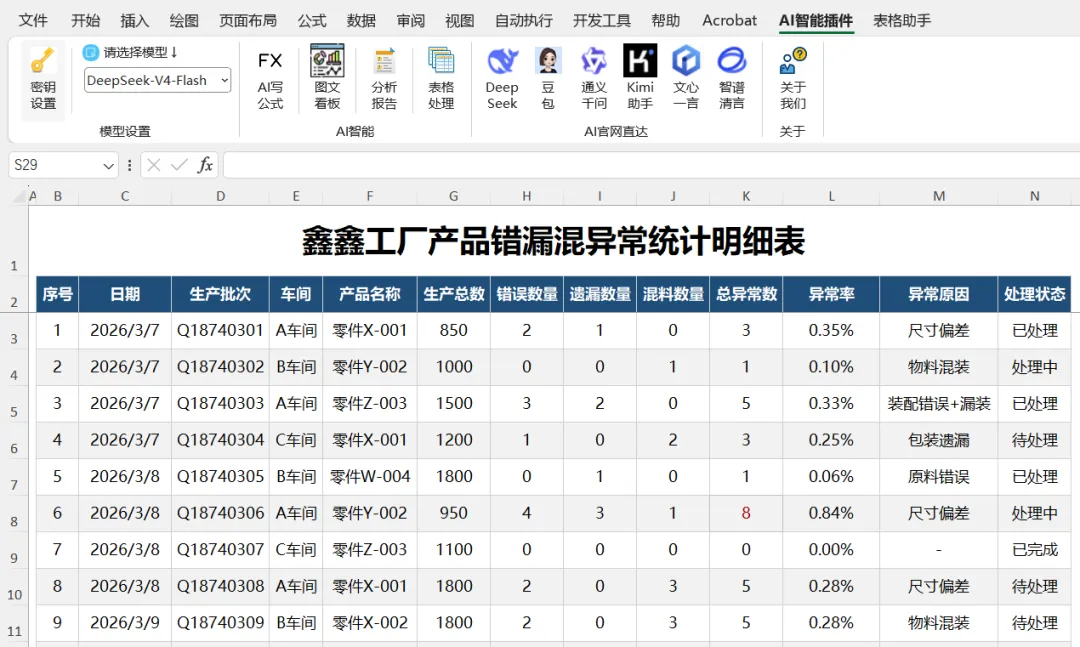The width and height of the screenshot is (1080, 647).
Task: Launch the 豆包 assistant icon
Action: point(548,61)
